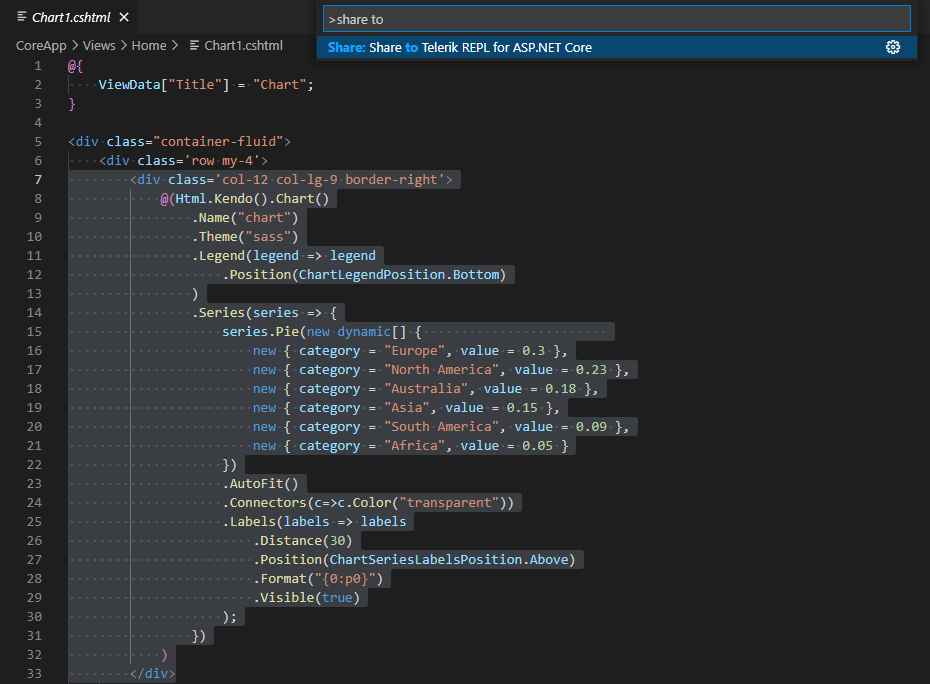This screenshot has height=684, width=930.
Task: Click the file icon on the Chart1.cshtml tab
Action: [x=23, y=16]
